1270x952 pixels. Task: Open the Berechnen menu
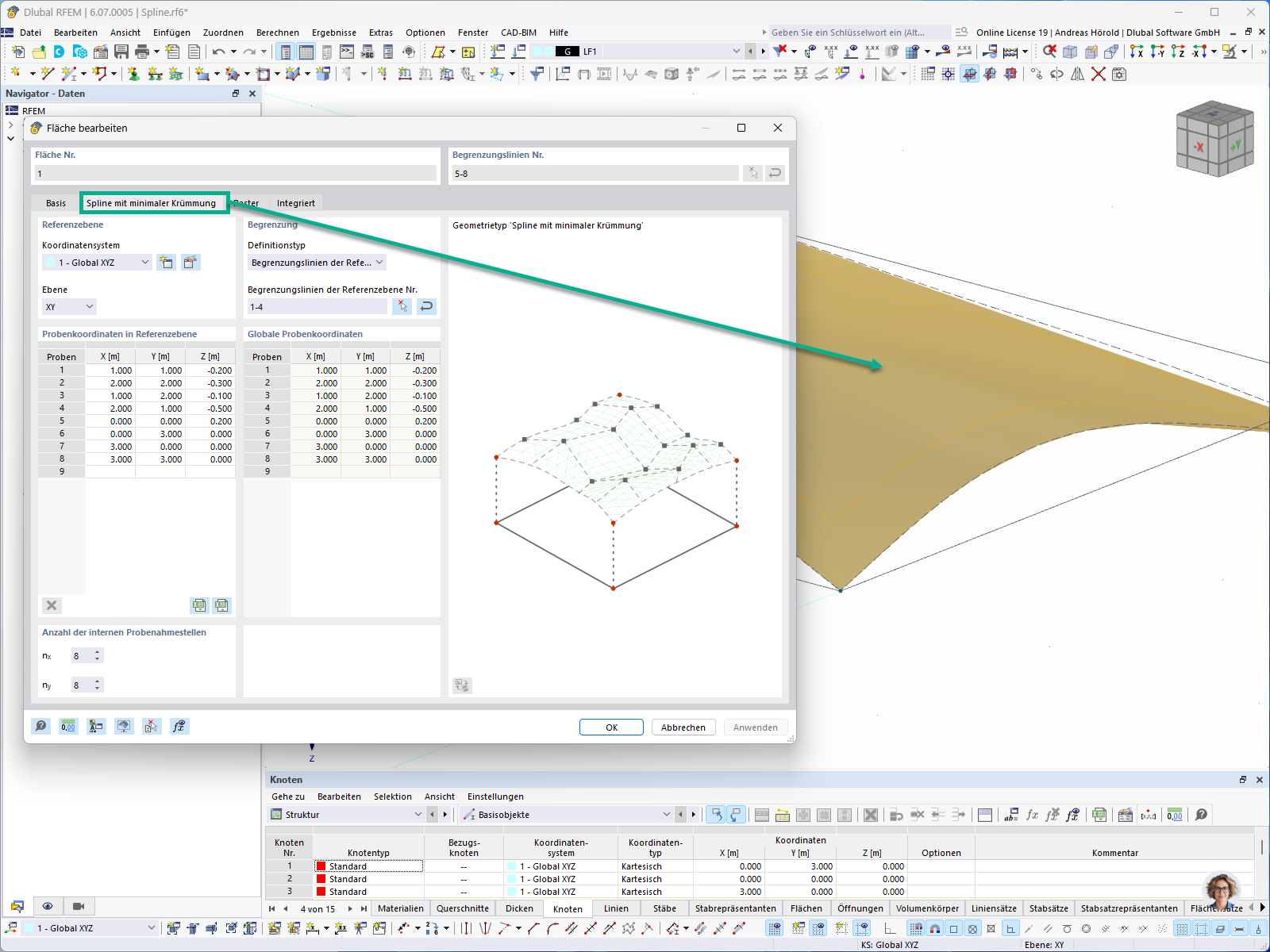coord(277,33)
